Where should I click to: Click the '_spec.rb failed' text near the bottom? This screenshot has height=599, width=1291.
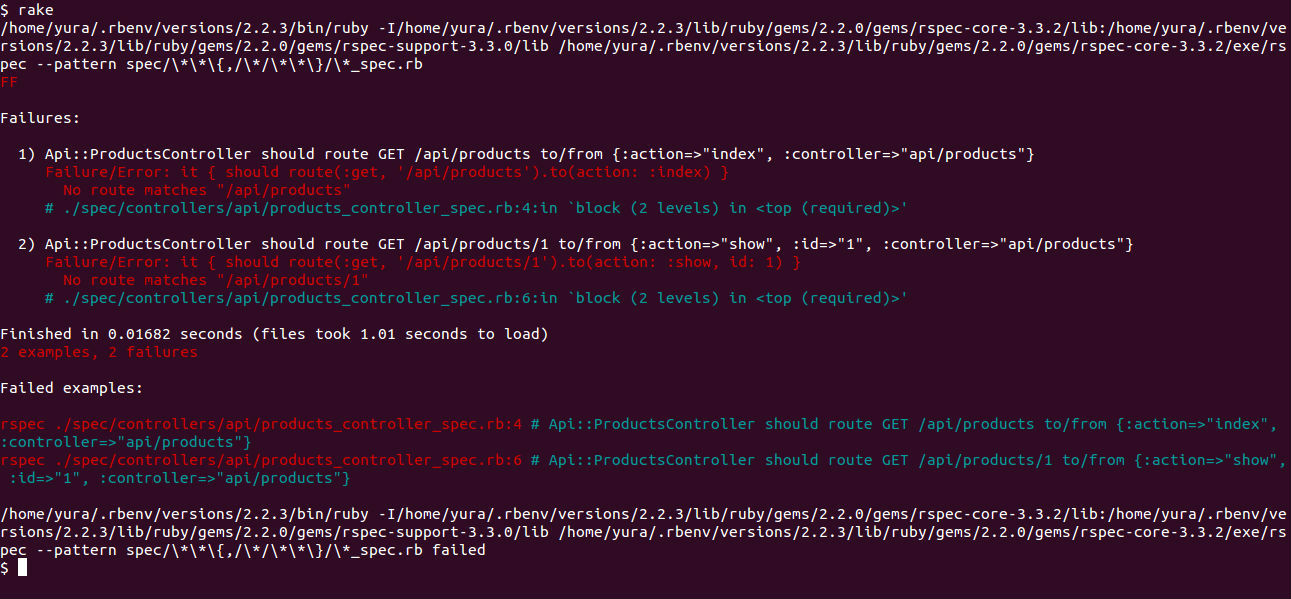point(417,550)
